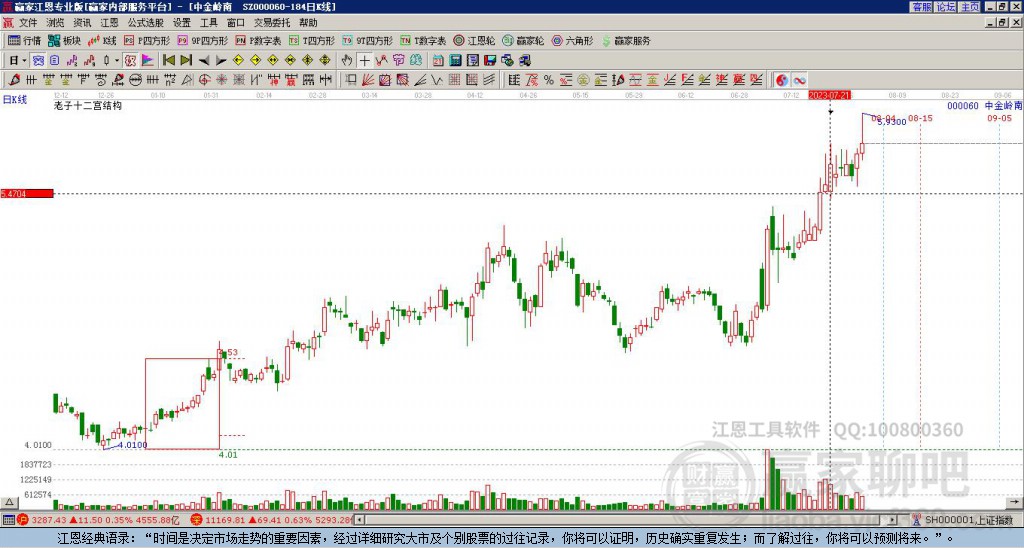Click the 日K线 label
The width and height of the screenshot is (1024, 548).
pyautogui.click(x=15, y=99)
